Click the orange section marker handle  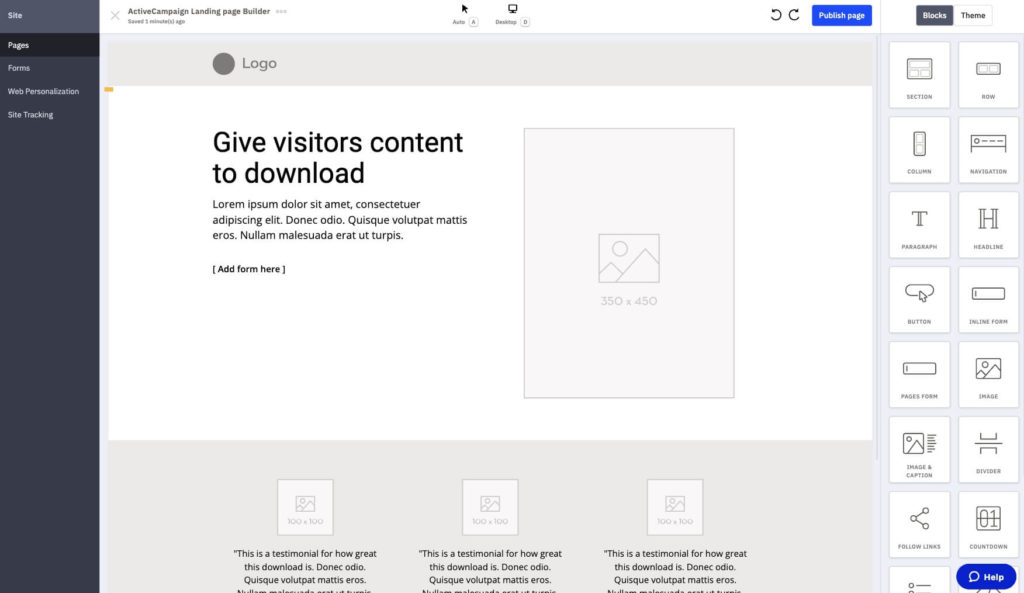108,89
